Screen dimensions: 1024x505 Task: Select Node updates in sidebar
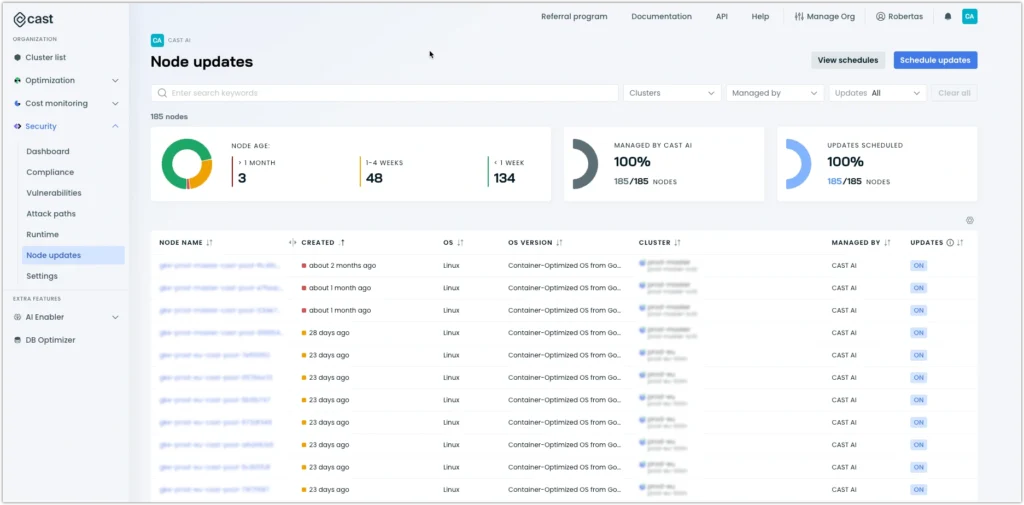73,255
